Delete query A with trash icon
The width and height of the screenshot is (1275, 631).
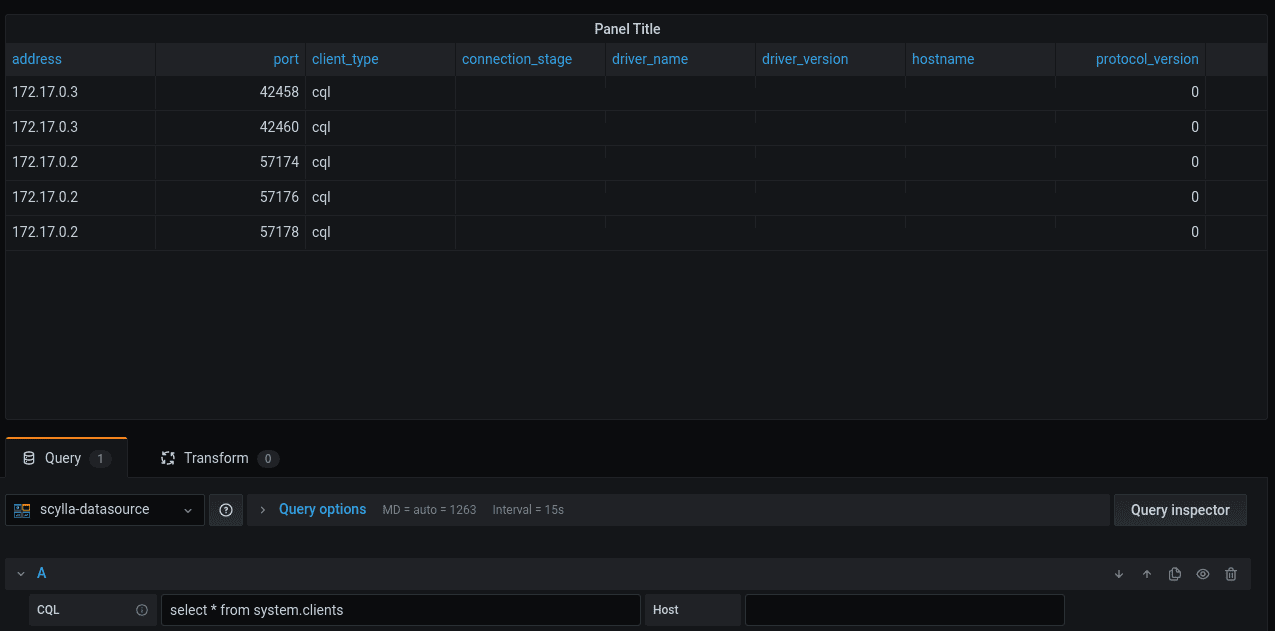(x=1231, y=574)
